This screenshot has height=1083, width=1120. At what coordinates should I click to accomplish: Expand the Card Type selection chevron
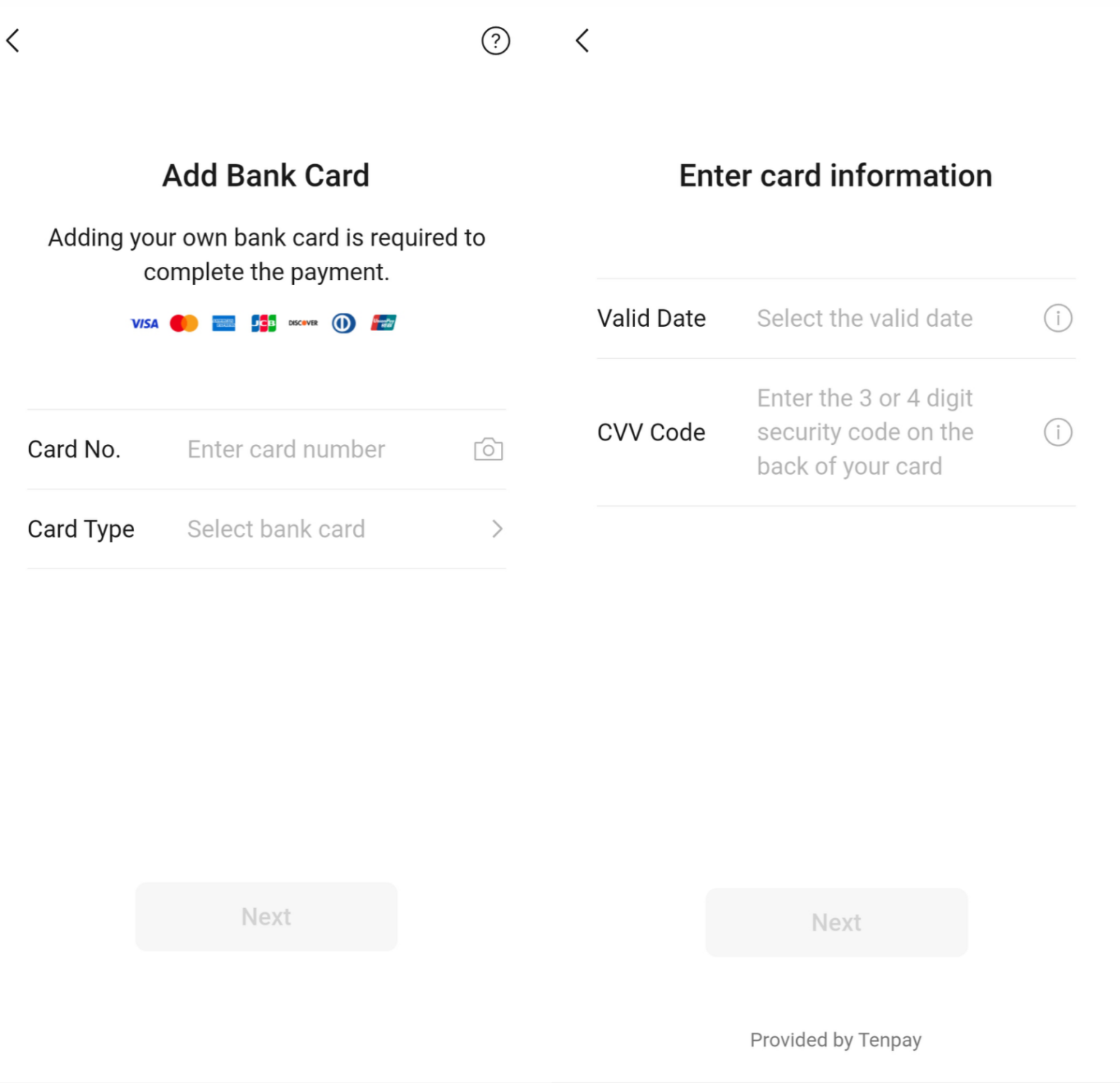pyautogui.click(x=497, y=529)
